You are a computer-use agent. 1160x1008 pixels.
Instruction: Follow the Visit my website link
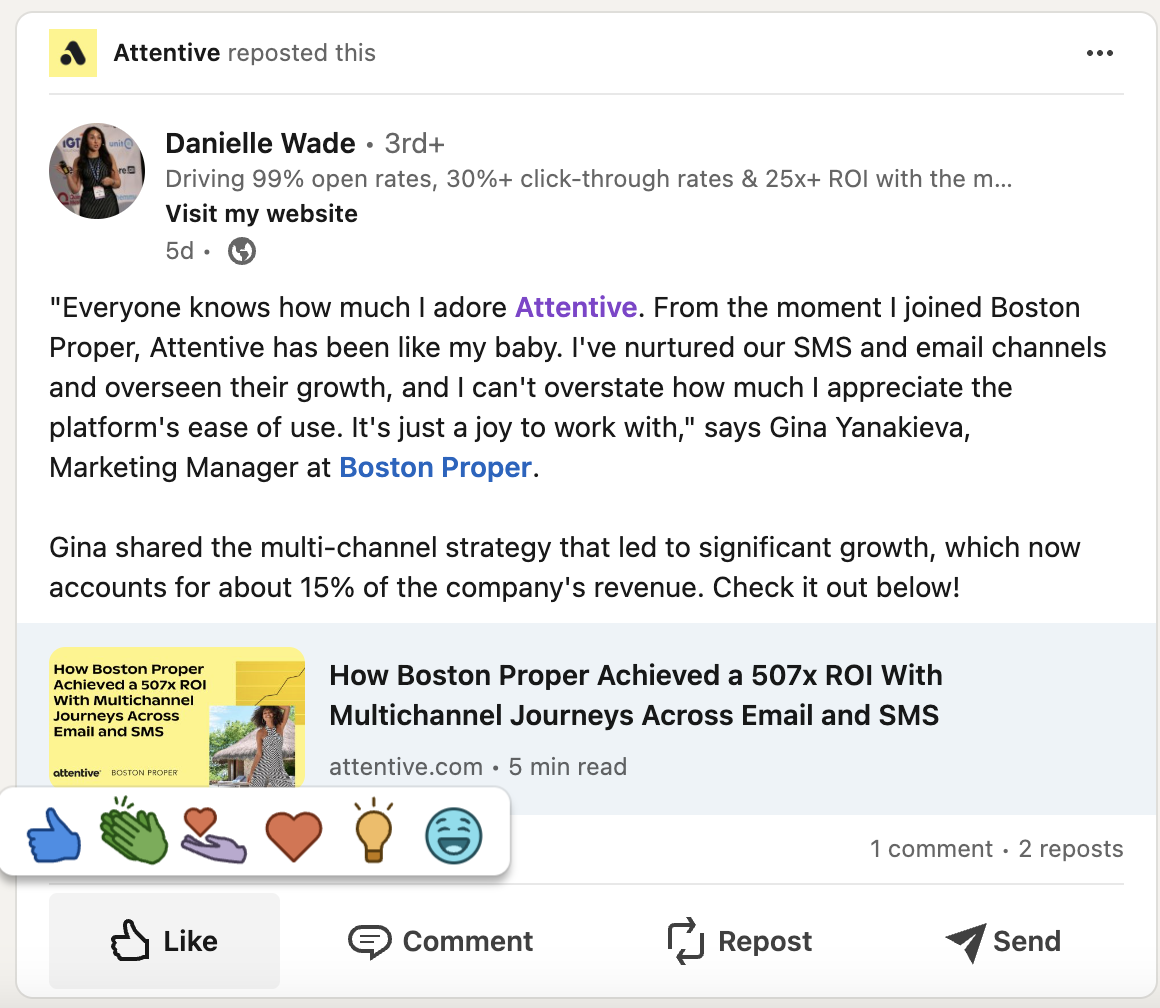click(x=261, y=213)
